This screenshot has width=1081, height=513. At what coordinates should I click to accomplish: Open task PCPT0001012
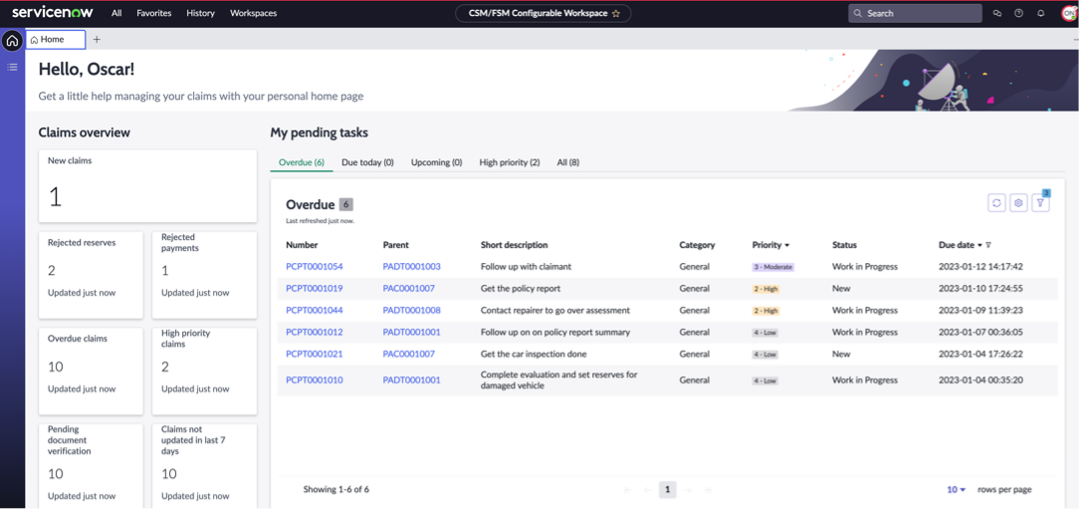point(314,332)
